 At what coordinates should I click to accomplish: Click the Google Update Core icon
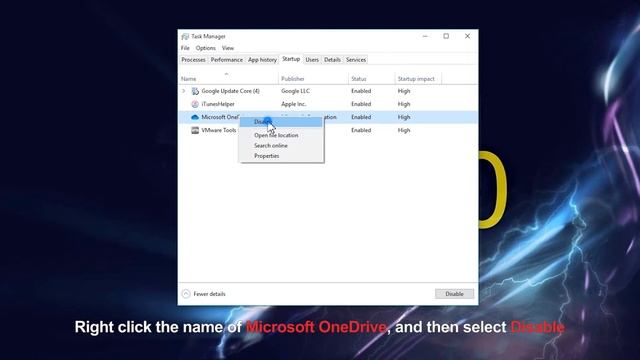point(195,91)
